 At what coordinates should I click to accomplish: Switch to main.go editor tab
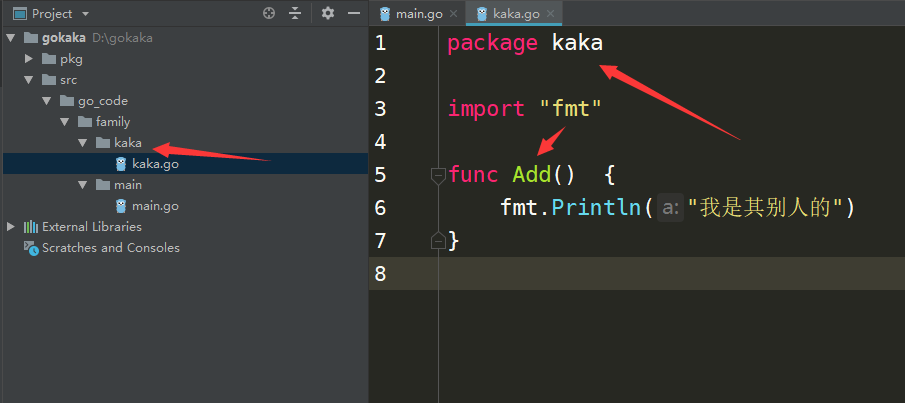[x=418, y=14]
